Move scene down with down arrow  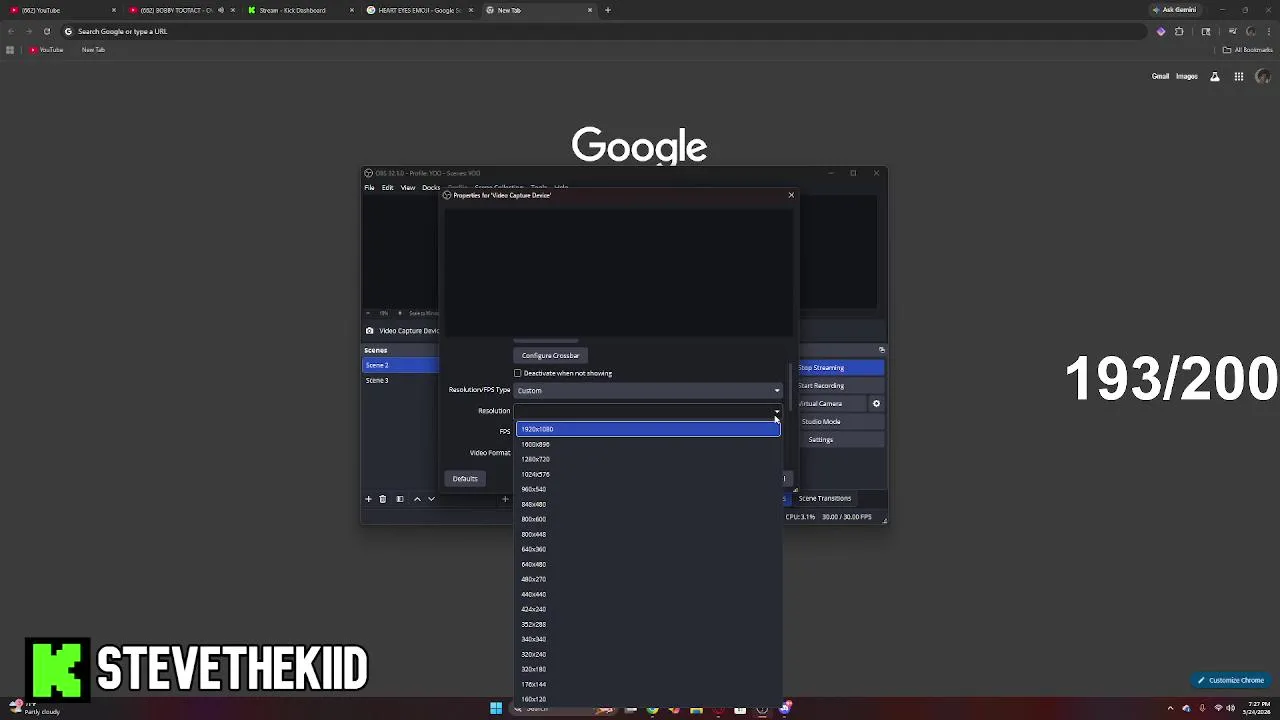tap(431, 499)
